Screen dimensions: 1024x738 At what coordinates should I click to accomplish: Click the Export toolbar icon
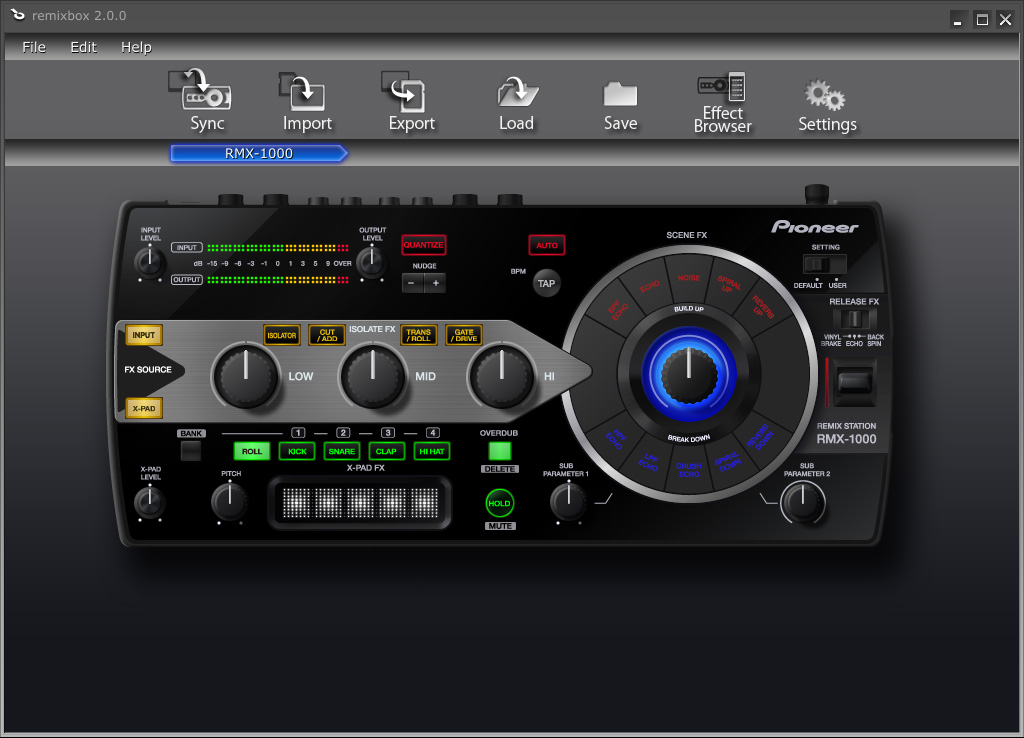coord(410,101)
